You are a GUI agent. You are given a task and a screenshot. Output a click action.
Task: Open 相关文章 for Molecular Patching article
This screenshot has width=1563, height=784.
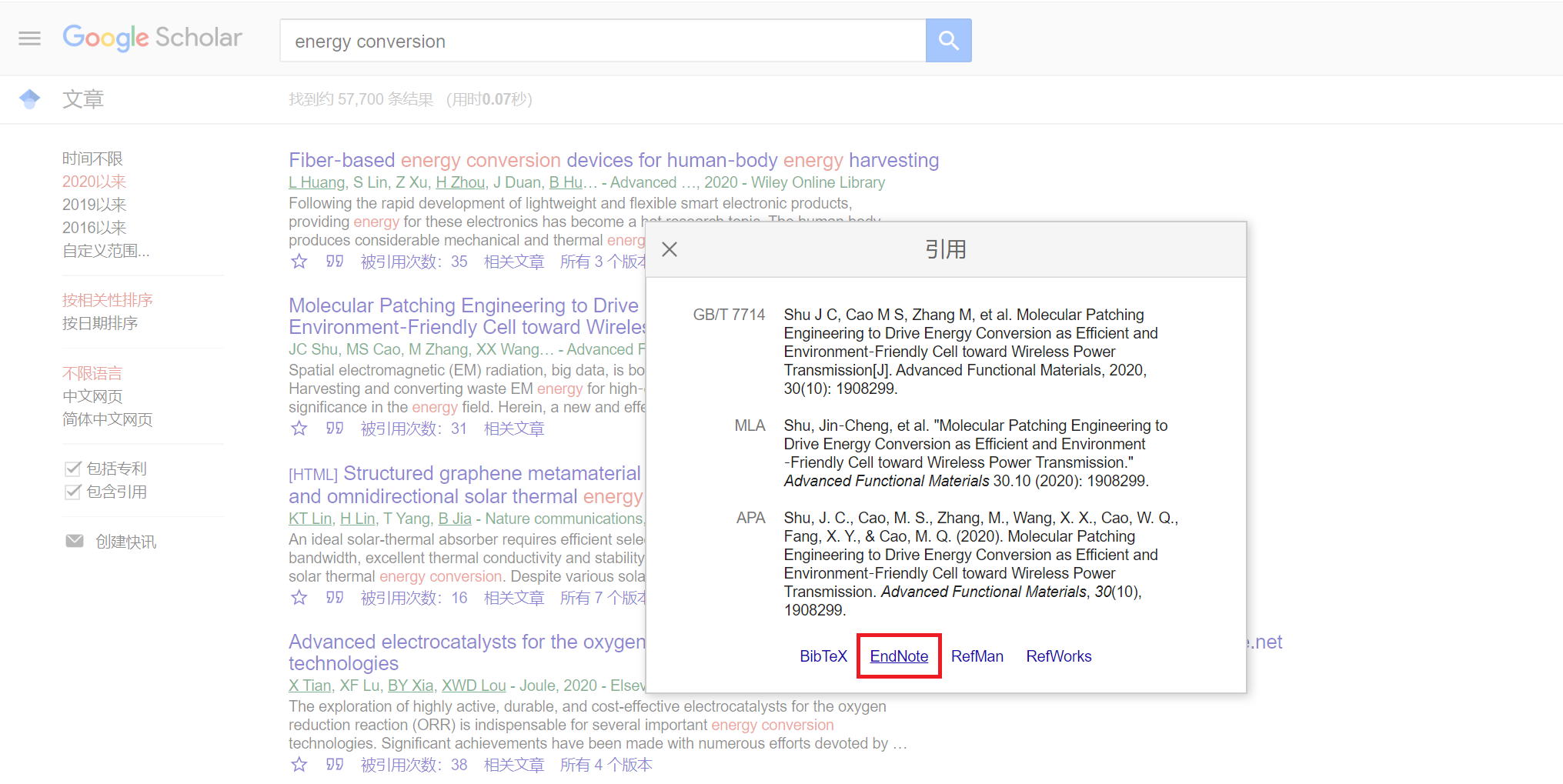pos(514,429)
